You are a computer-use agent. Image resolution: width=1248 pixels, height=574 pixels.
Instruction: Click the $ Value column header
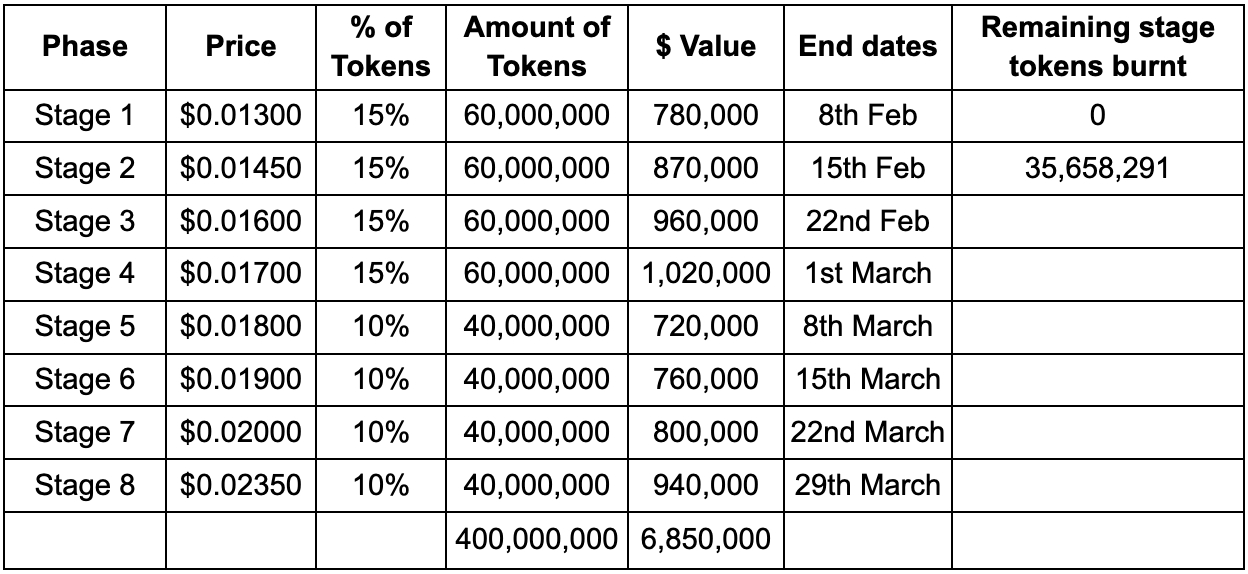point(706,46)
